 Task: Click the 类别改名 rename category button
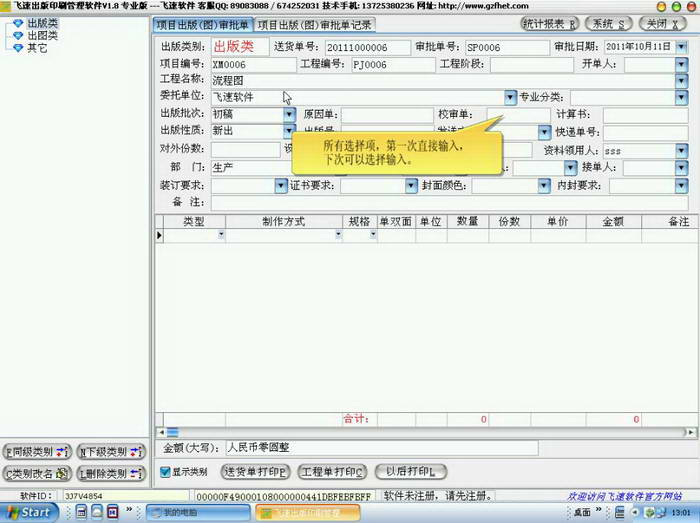[x=37, y=473]
